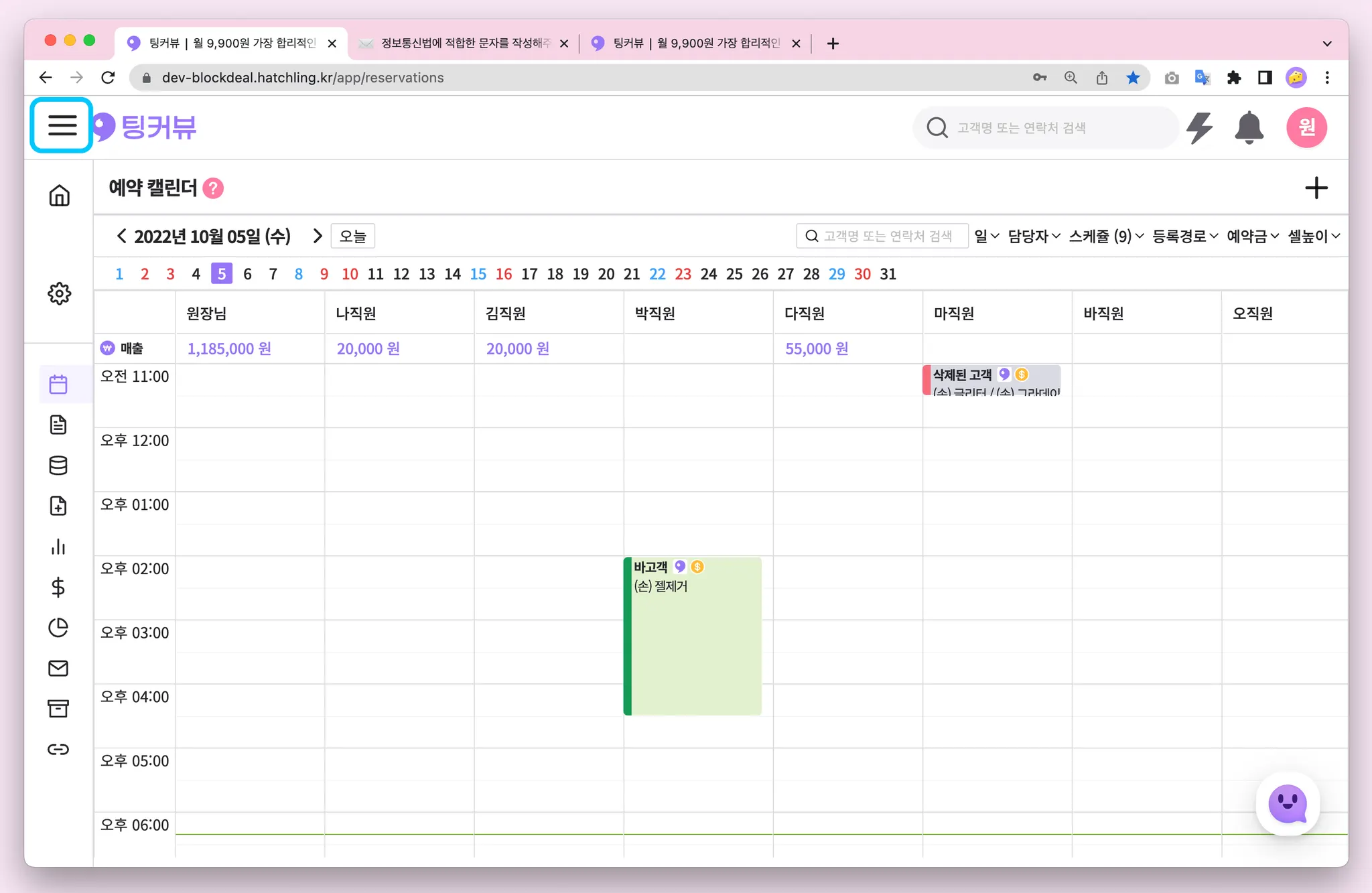Click the home icon in the sidebar

pyautogui.click(x=59, y=195)
